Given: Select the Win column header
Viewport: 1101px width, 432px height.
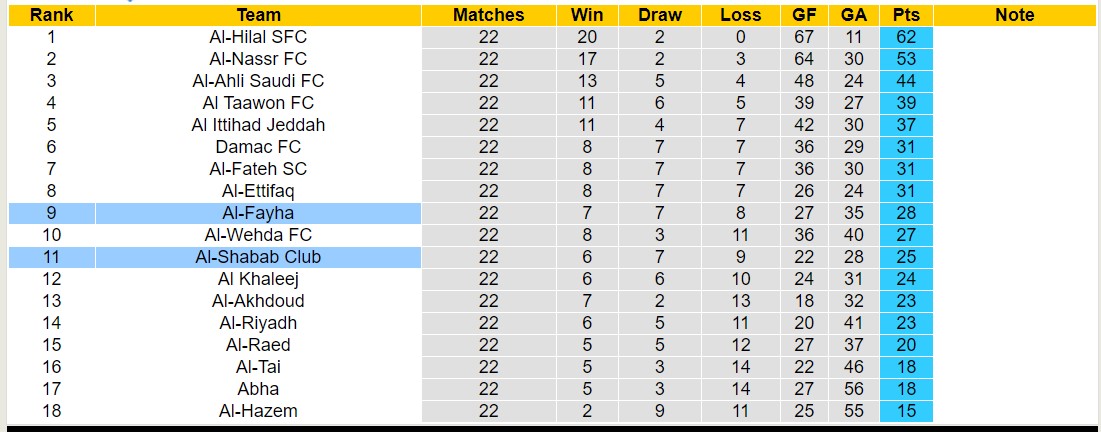Looking at the screenshot, I should pyautogui.click(x=587, y=15).
